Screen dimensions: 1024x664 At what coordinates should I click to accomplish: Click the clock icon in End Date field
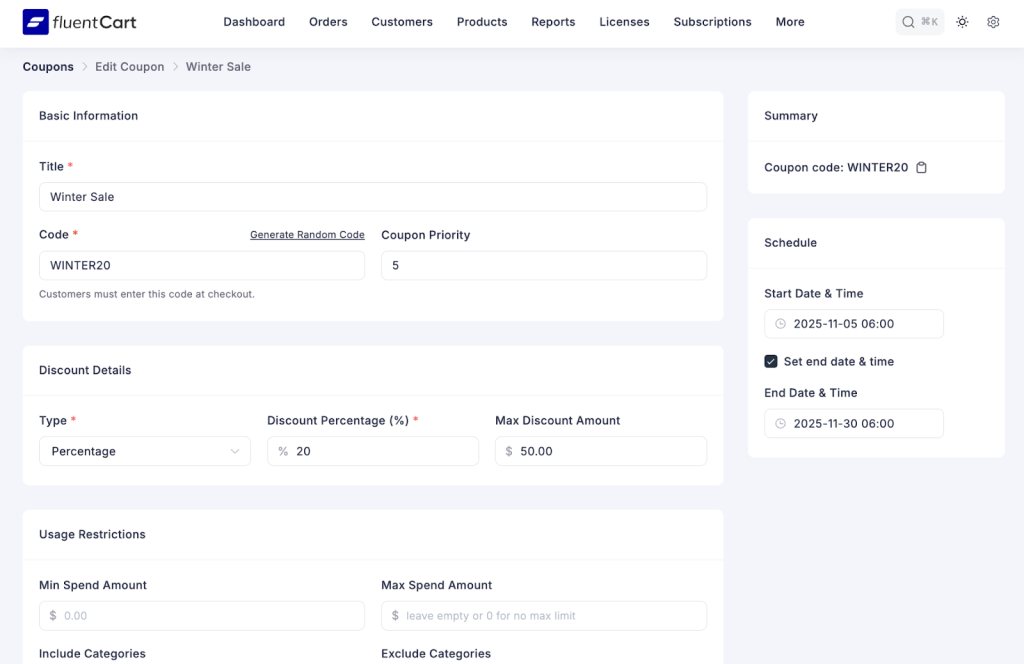coord(780,423)
